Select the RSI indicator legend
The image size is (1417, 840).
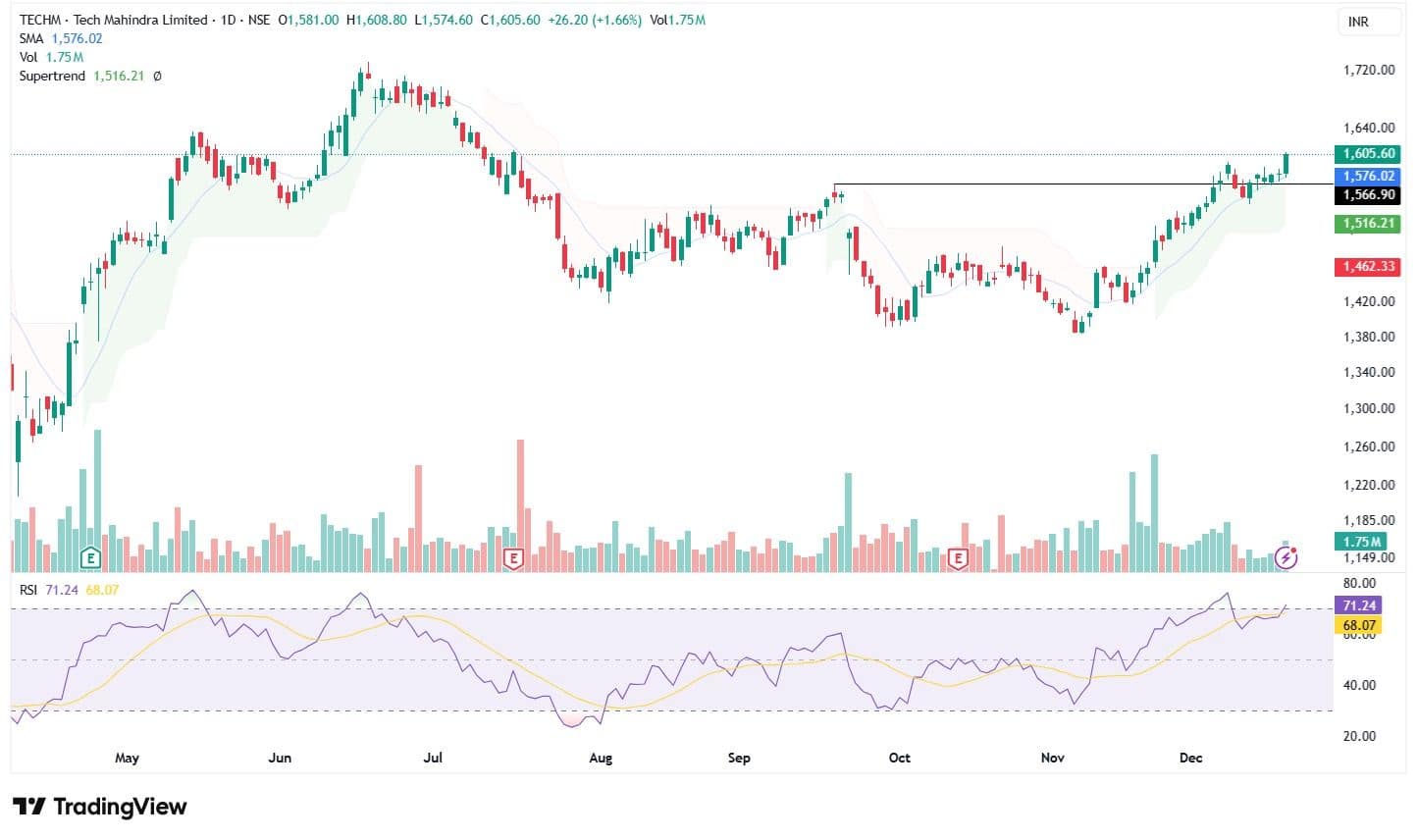(68, 590)
